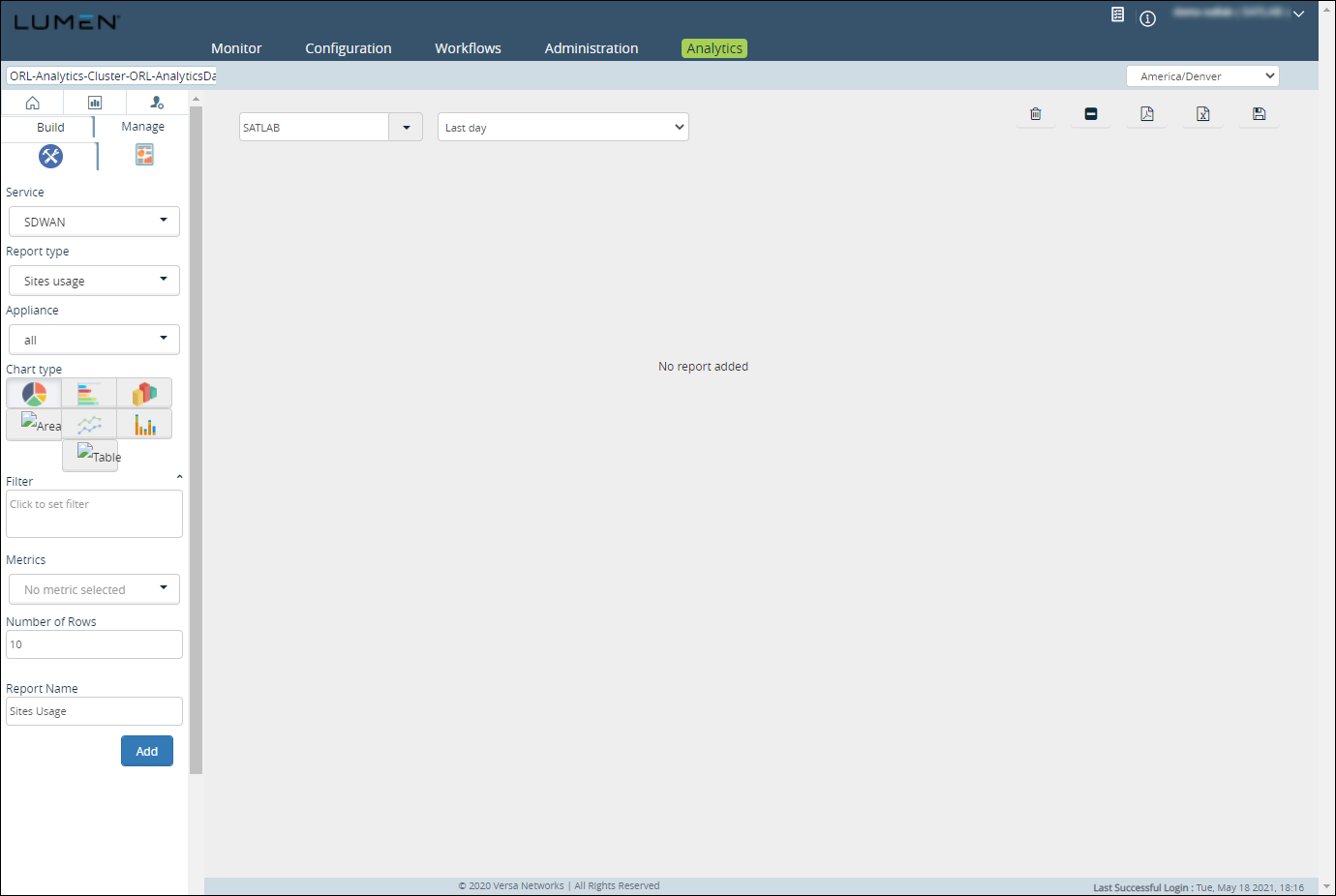Open the Service dropdown showing SDWAN
The image size is (1336, 896).
pos(93,221)
